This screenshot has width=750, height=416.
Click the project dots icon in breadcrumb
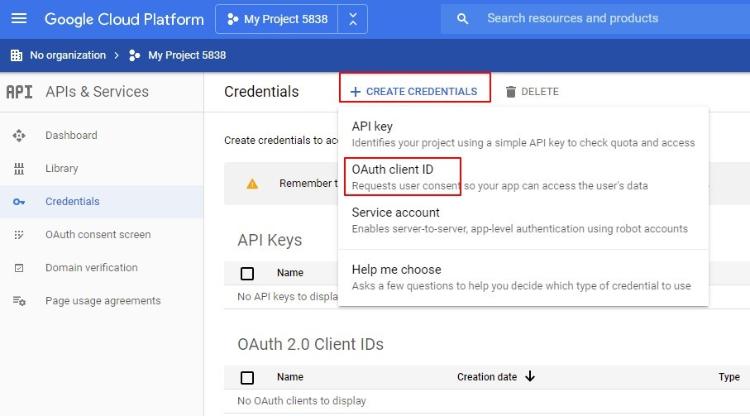[134, 55]
